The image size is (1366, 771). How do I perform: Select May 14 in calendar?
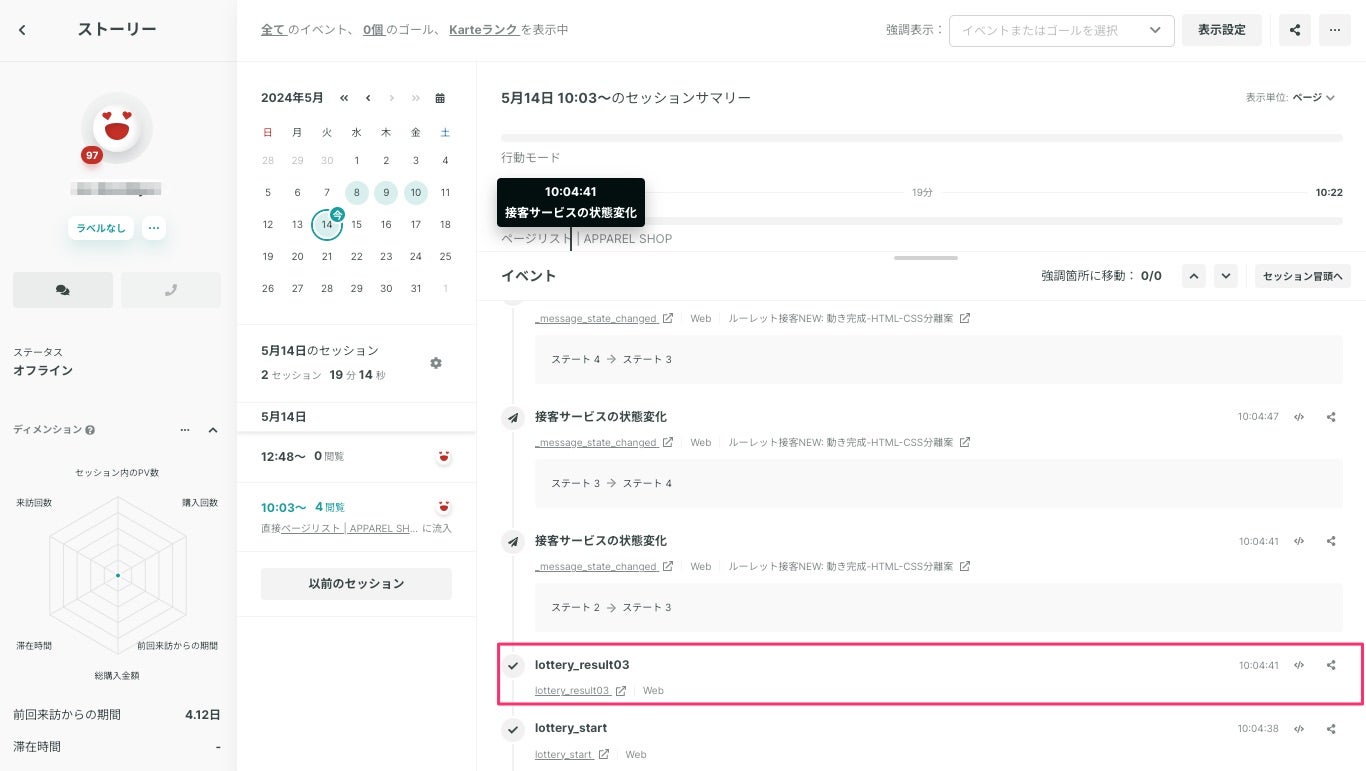click(327, 225)
